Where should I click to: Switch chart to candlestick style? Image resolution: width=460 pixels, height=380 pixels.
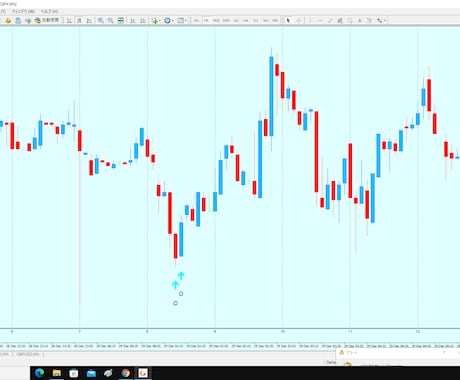click(x=79, y=21)
